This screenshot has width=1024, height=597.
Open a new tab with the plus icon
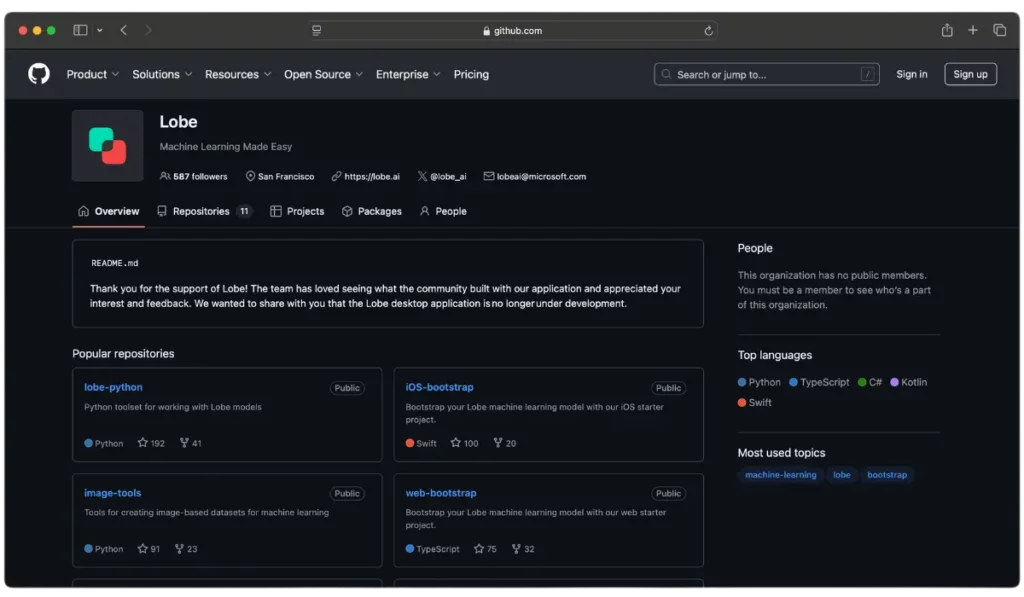tap(972, 30)
